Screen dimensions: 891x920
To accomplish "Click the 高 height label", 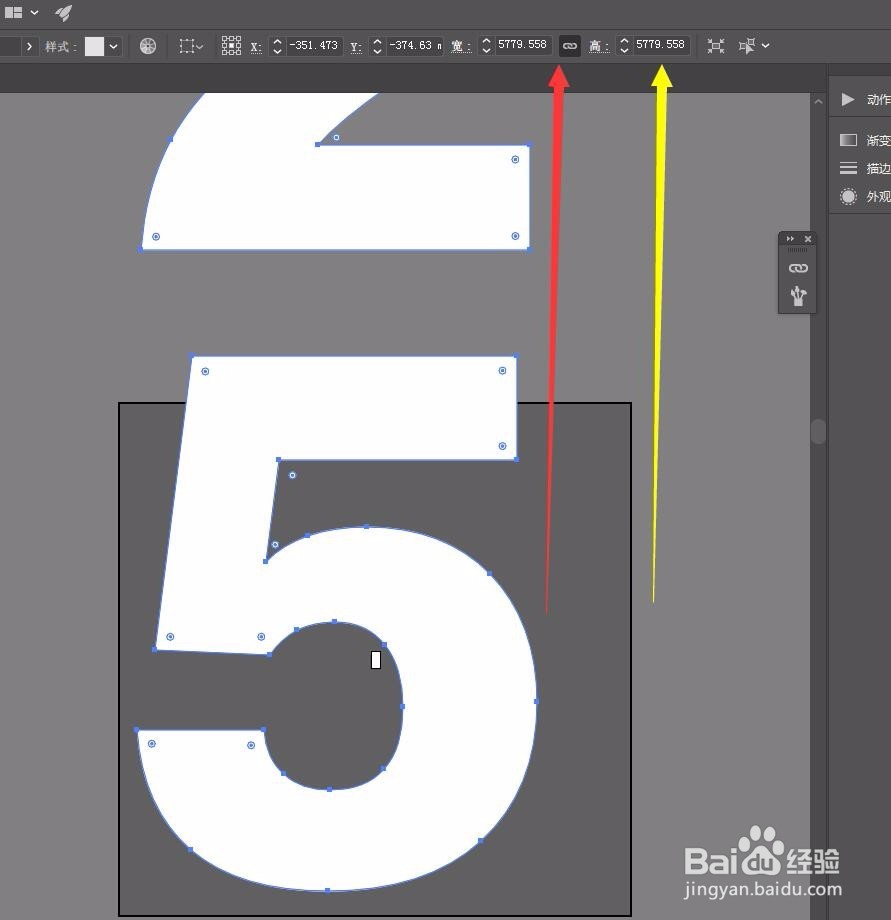I will (x=598, y=46).
